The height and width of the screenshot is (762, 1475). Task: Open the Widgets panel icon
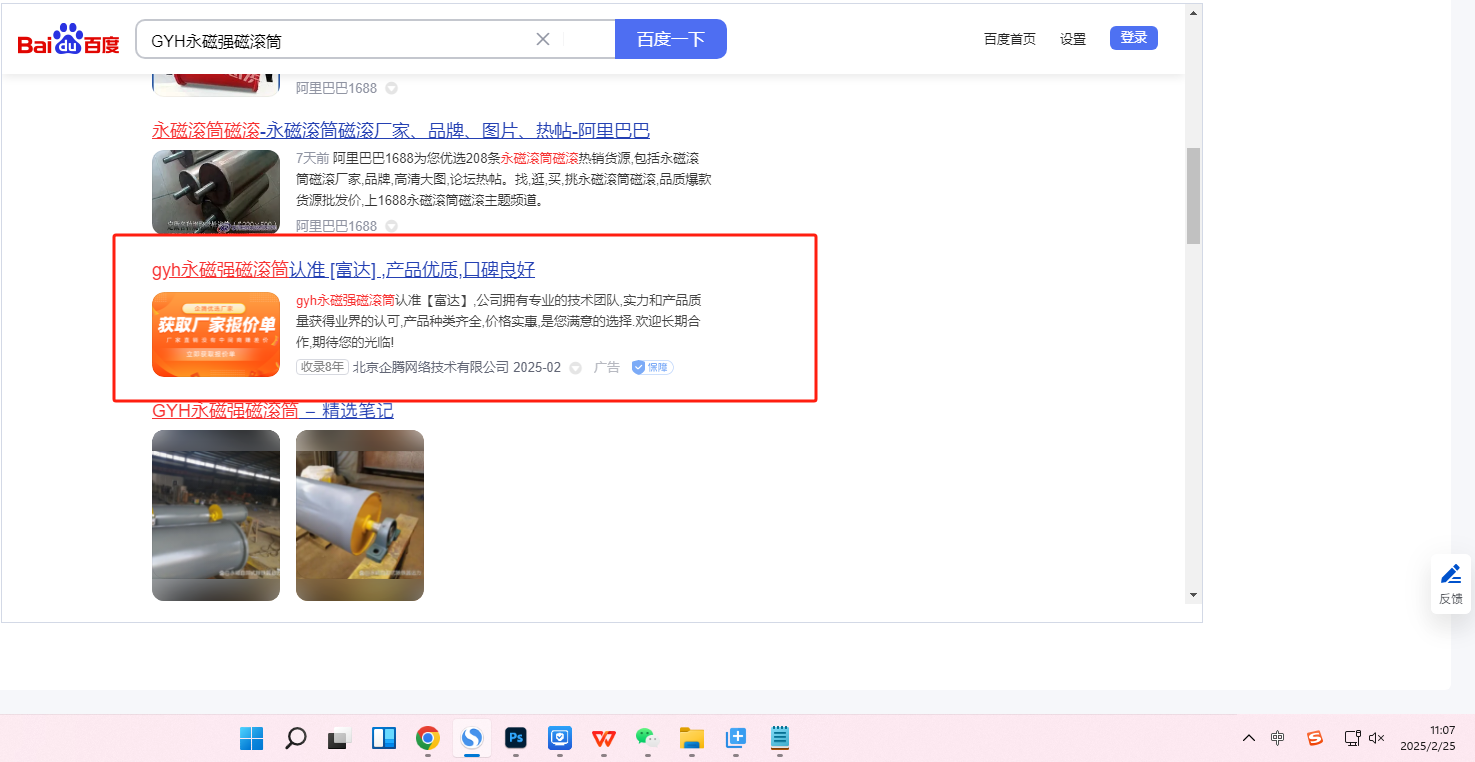pos(384,738)
